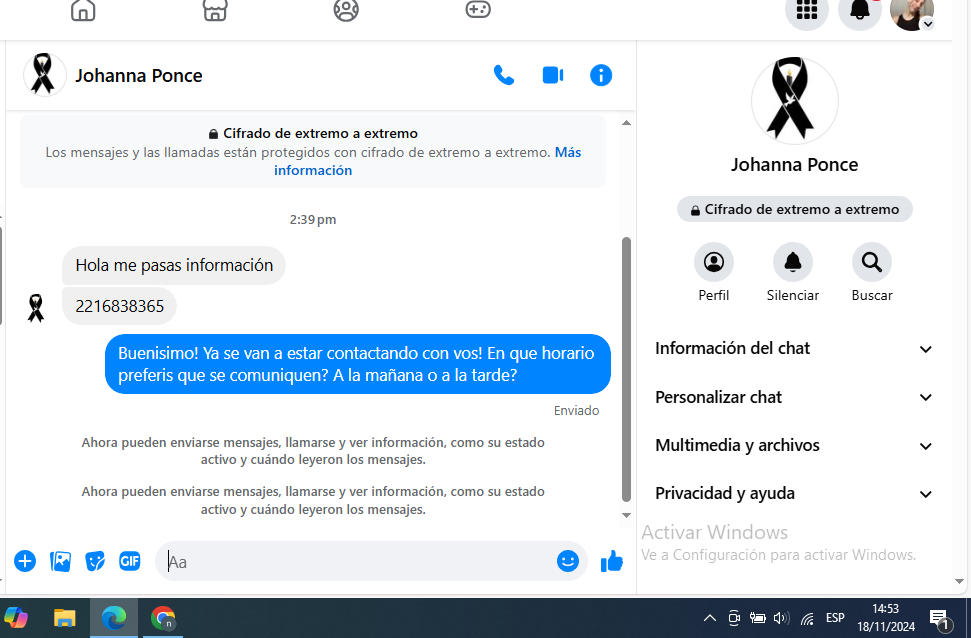
Task: Start a video call in chat header
Action: [x=553, y=75]
